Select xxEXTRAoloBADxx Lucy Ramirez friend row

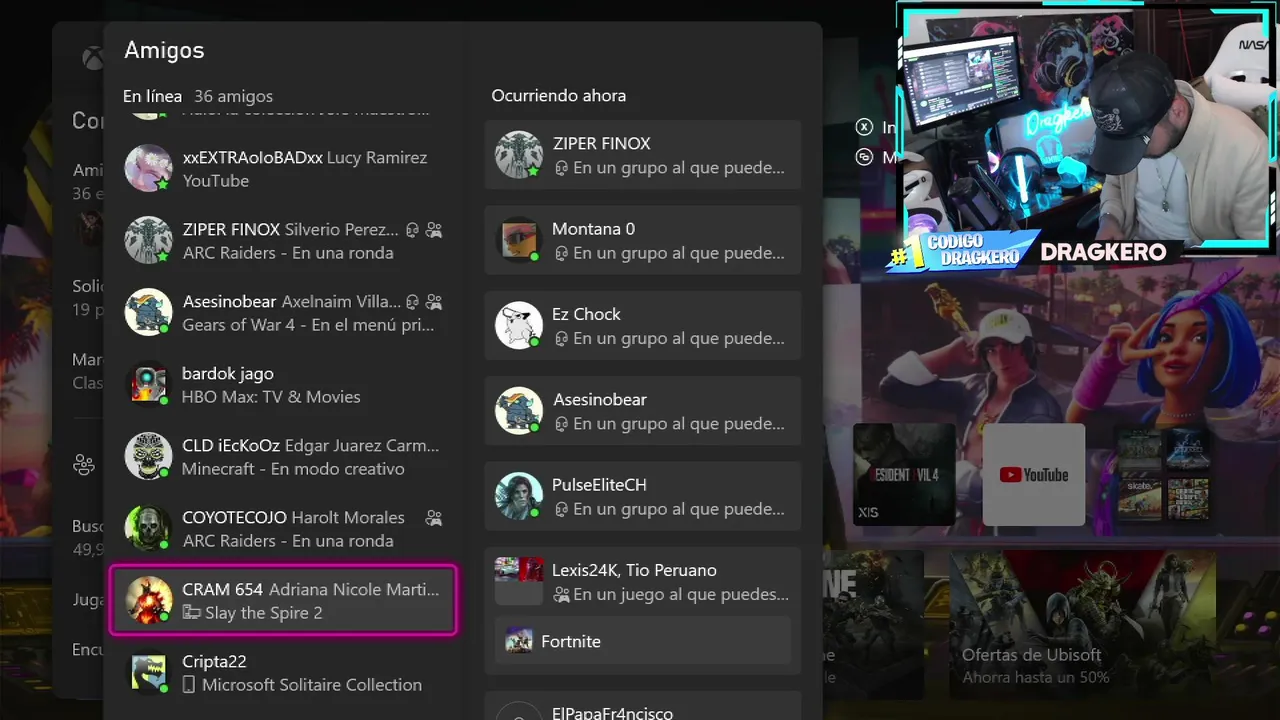(282, 168)
